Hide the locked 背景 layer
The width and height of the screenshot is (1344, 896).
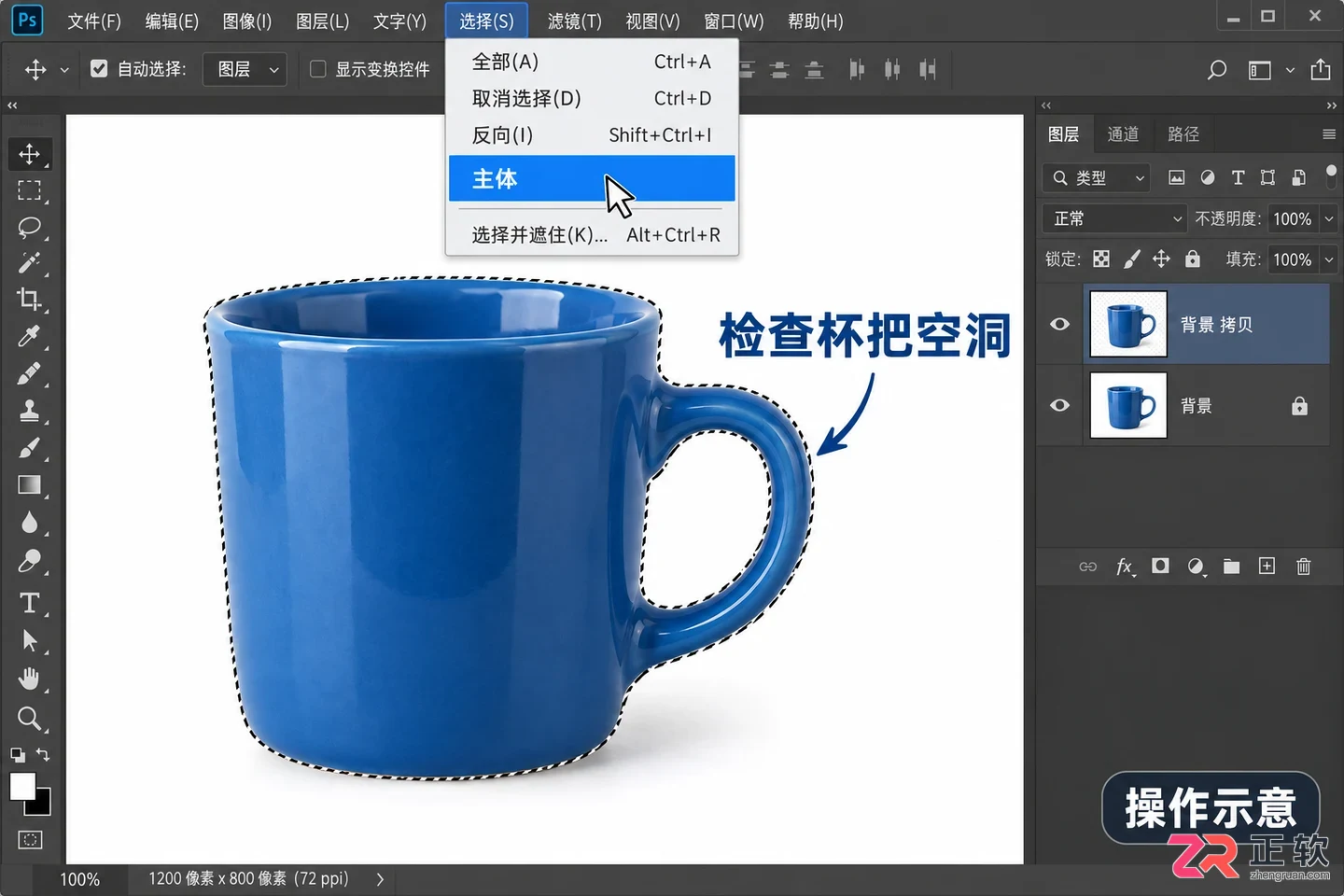[1060, 405]
